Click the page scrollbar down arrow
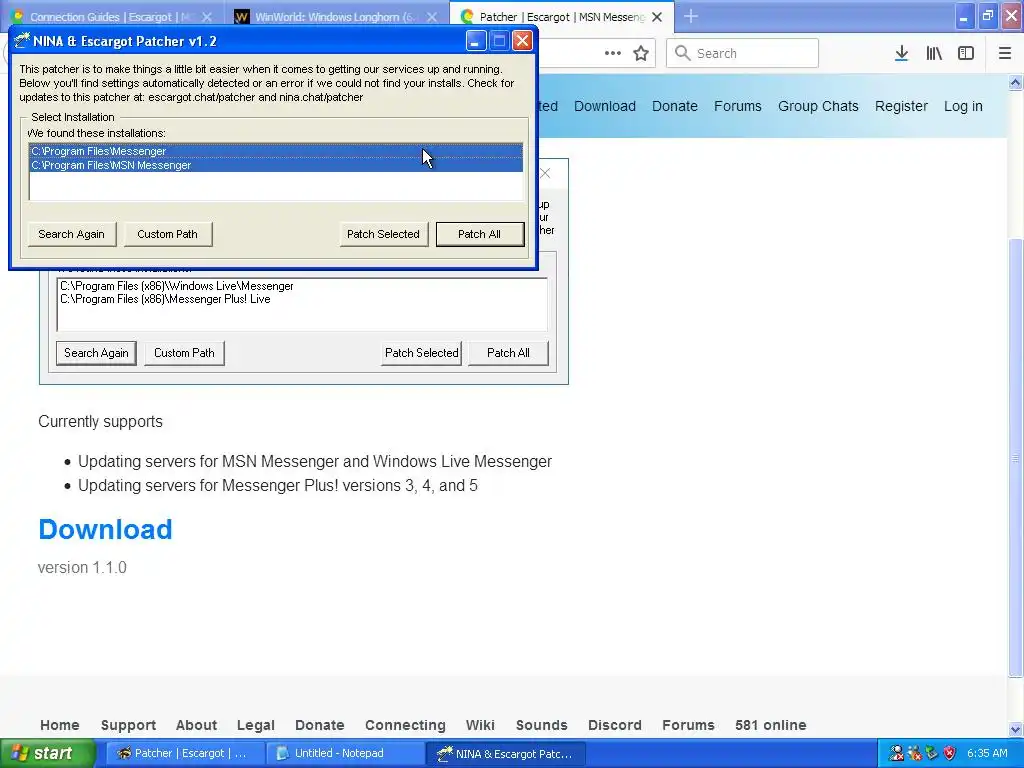Screen dimensions: 1024x768 tap(1016, 729)
